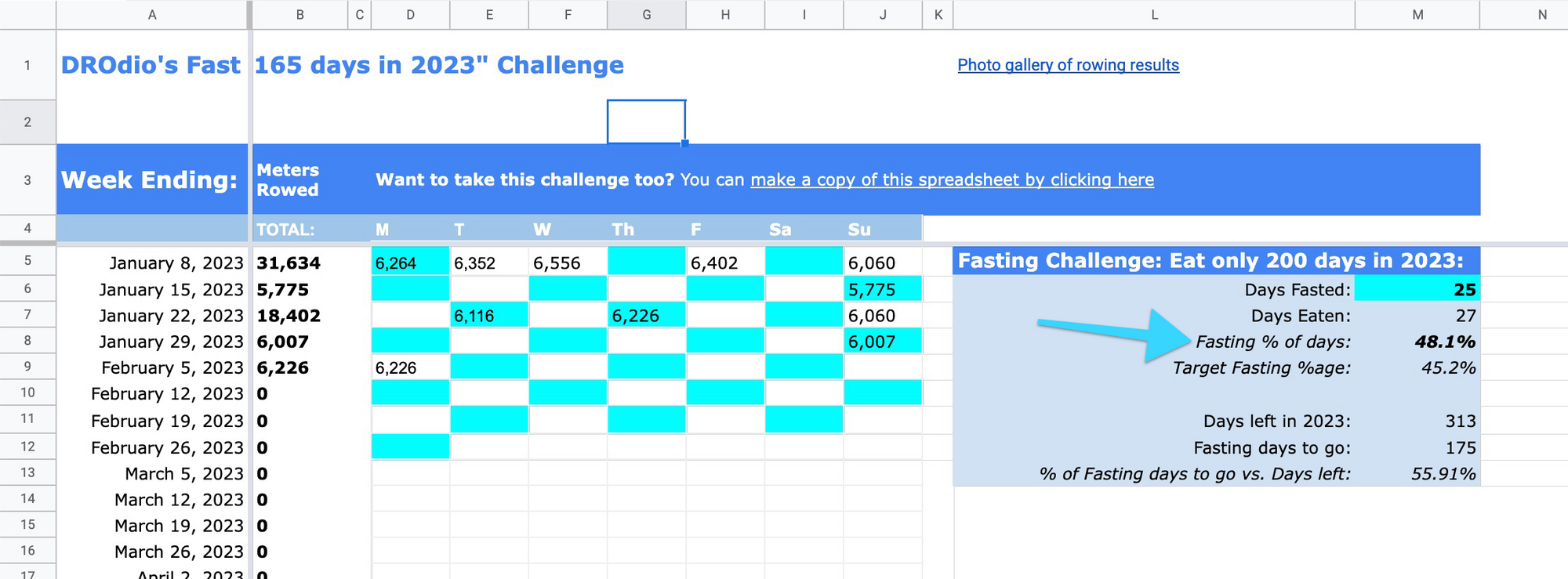The height and width of the screenshot is (579, 1568).
Task: Select the January 8 total 31,634 cell
Action: pos(311,262)
